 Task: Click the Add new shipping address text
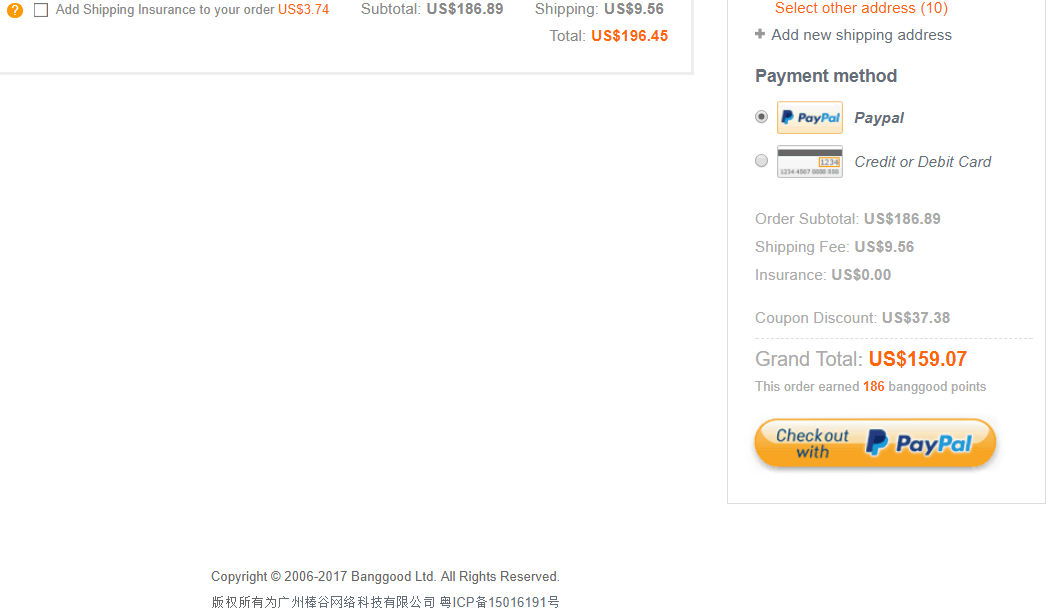tap(861, 35)
